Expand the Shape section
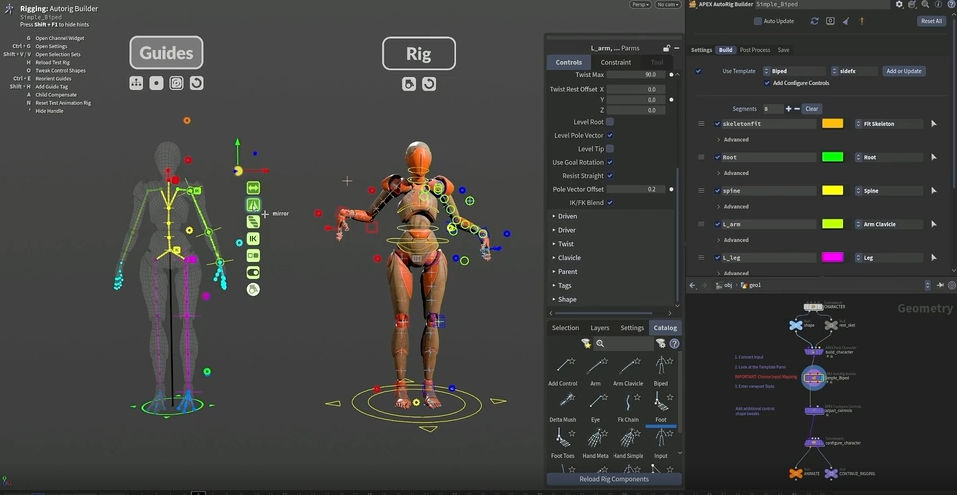This screenshot has height=495, width=957. [x=564, y=300]
